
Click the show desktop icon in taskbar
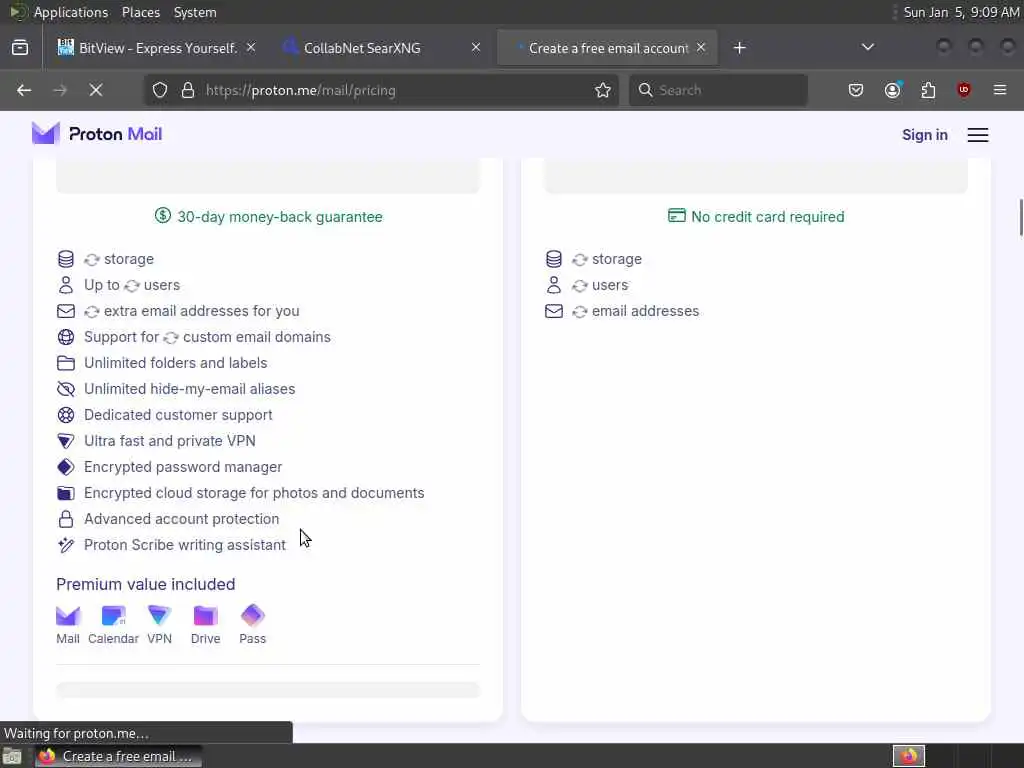click(x=12, y=756)
